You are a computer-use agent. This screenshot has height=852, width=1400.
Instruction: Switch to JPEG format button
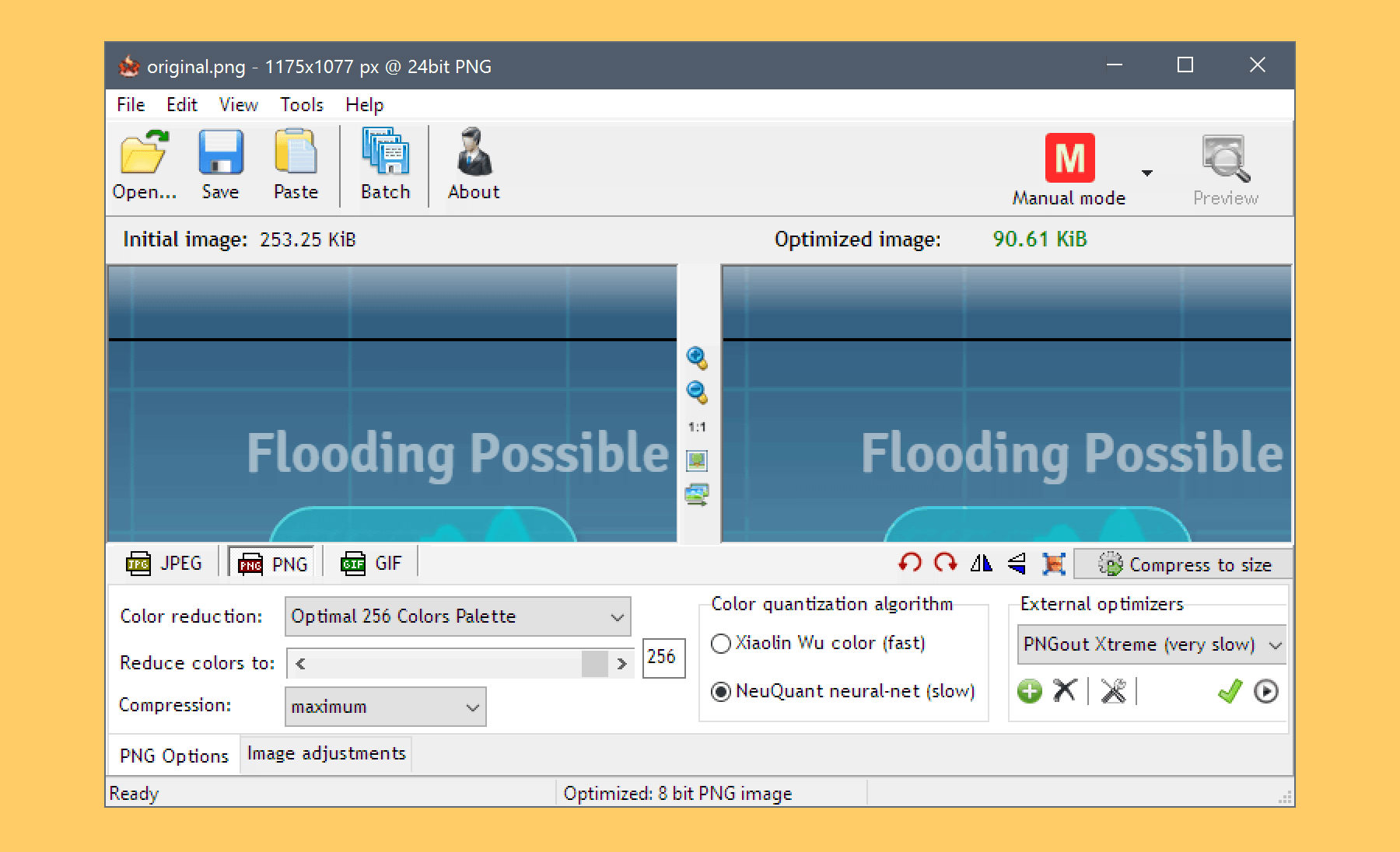[165, 564]
